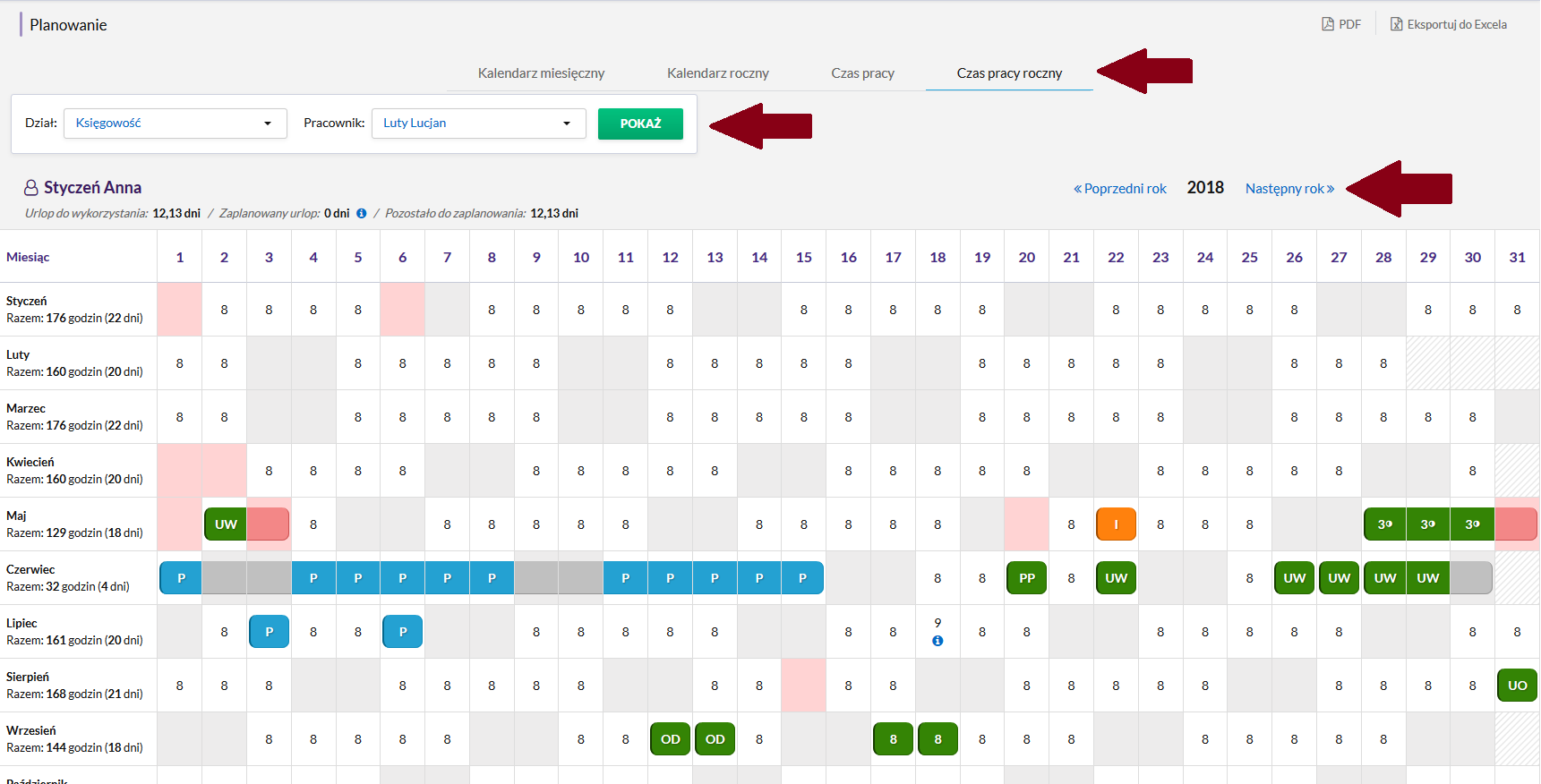Click the blue P badge on Lipiec day 6
This screenshot has width=1541, height=784.
click(403, 632)
